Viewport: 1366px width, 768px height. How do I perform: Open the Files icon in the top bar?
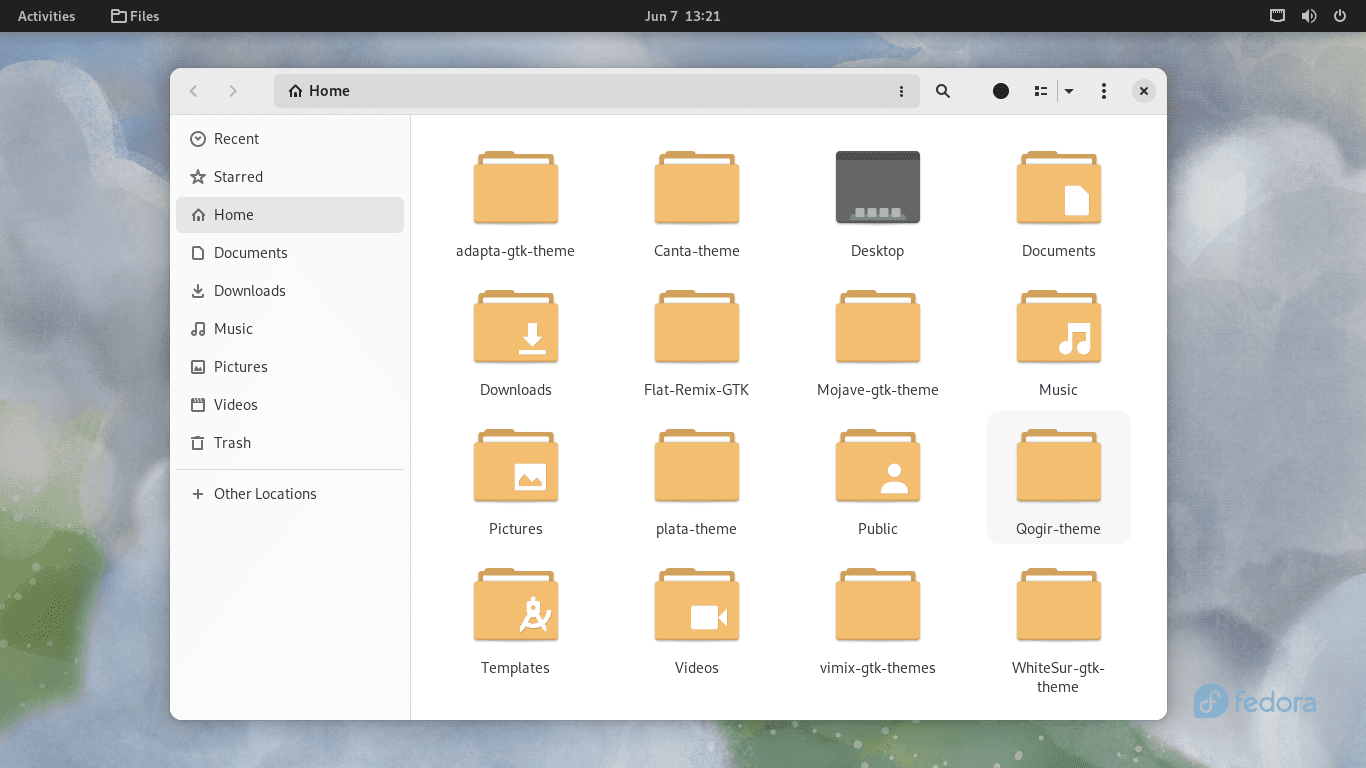[x=134, y=16]
